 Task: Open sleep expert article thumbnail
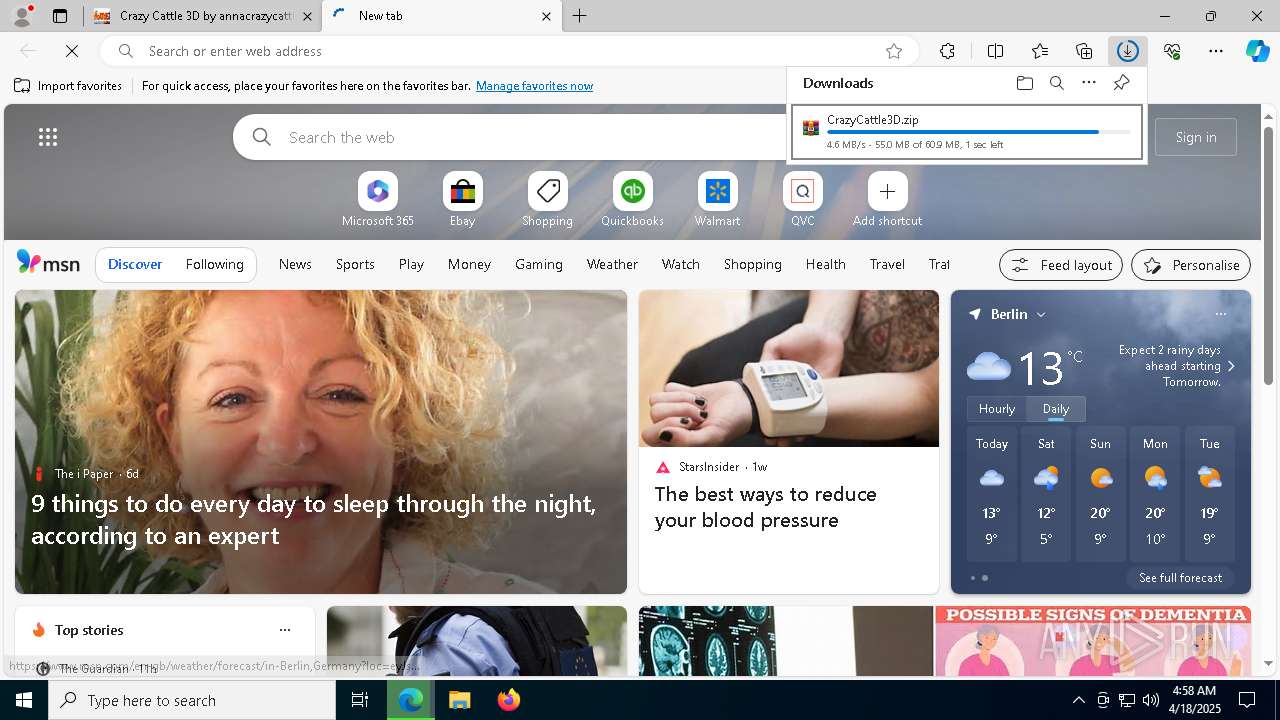point(321,442)
